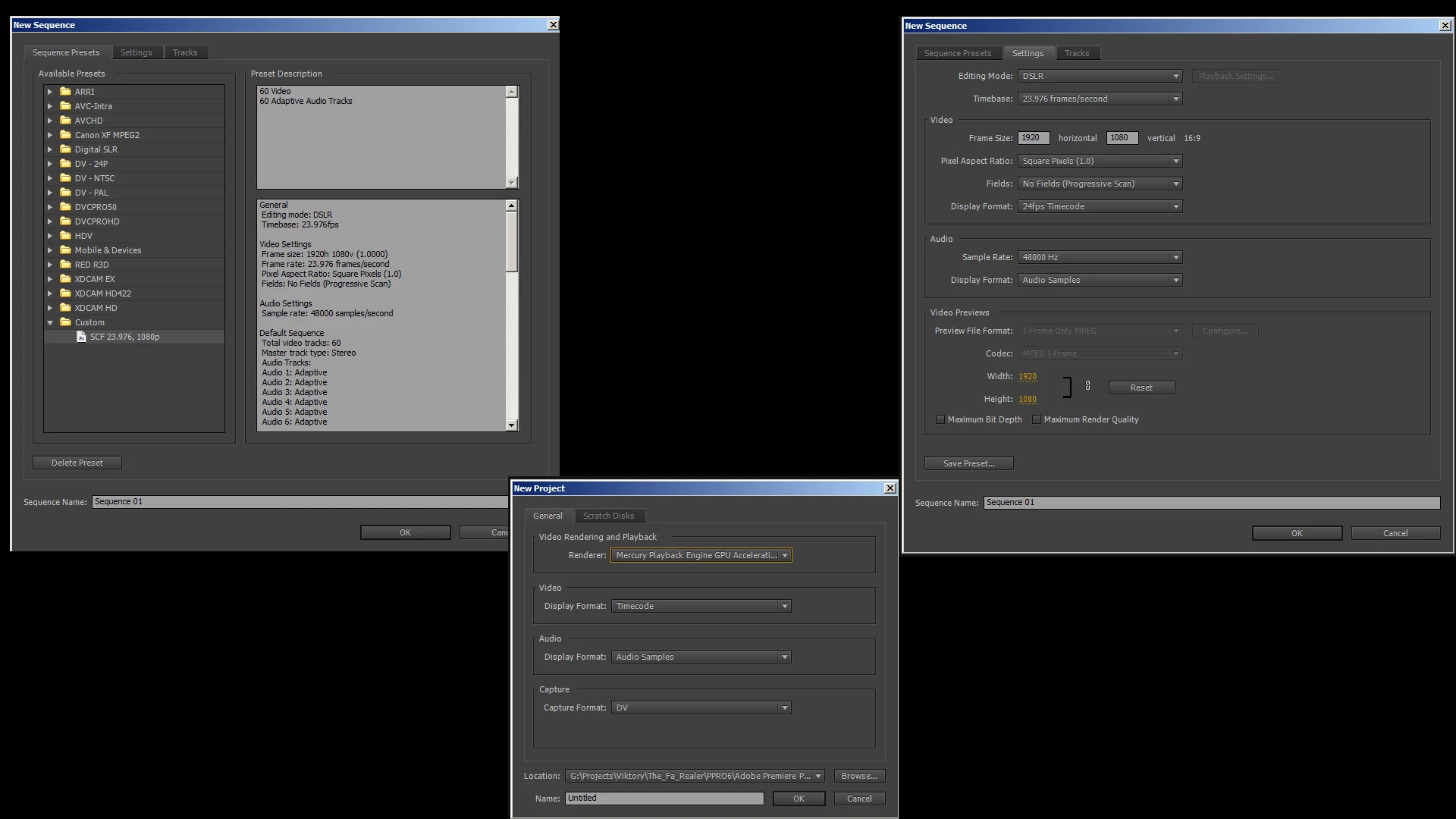Screen dimensions: 1456x819
Task: Switch to the Scratch Disks tab
Action: (x=608, y=516)
